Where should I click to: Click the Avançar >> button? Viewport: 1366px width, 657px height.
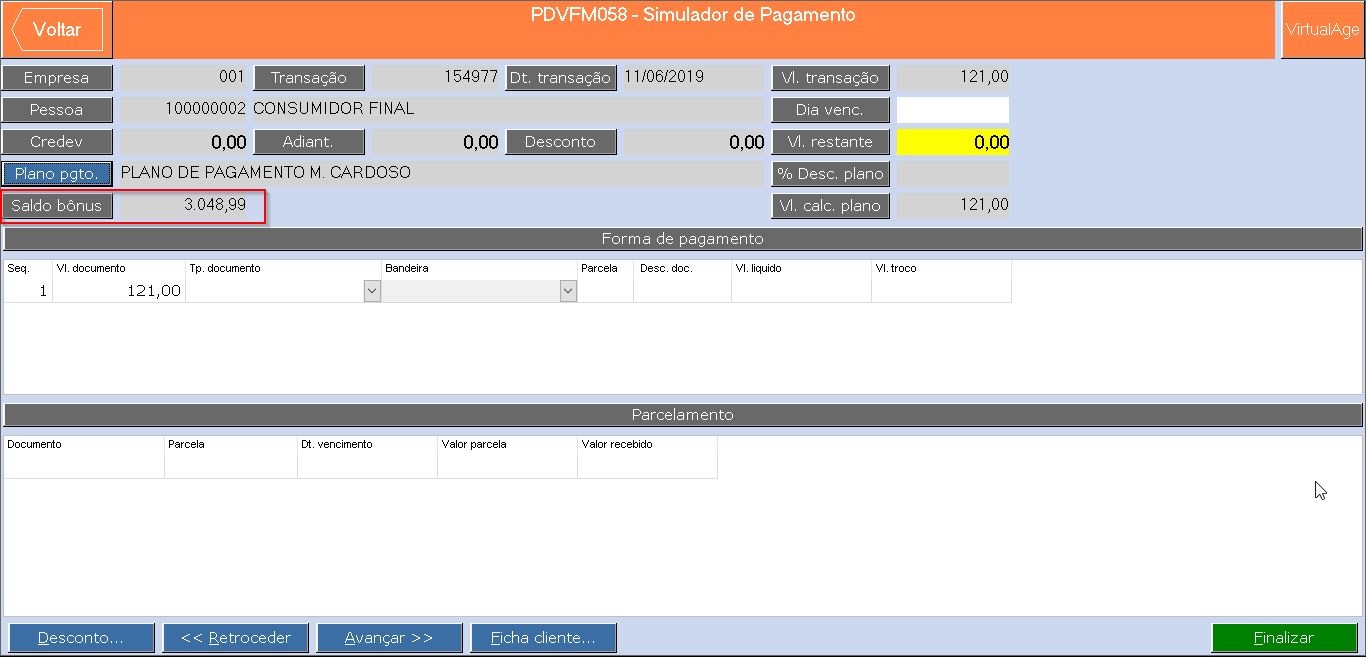coord(390,638)
